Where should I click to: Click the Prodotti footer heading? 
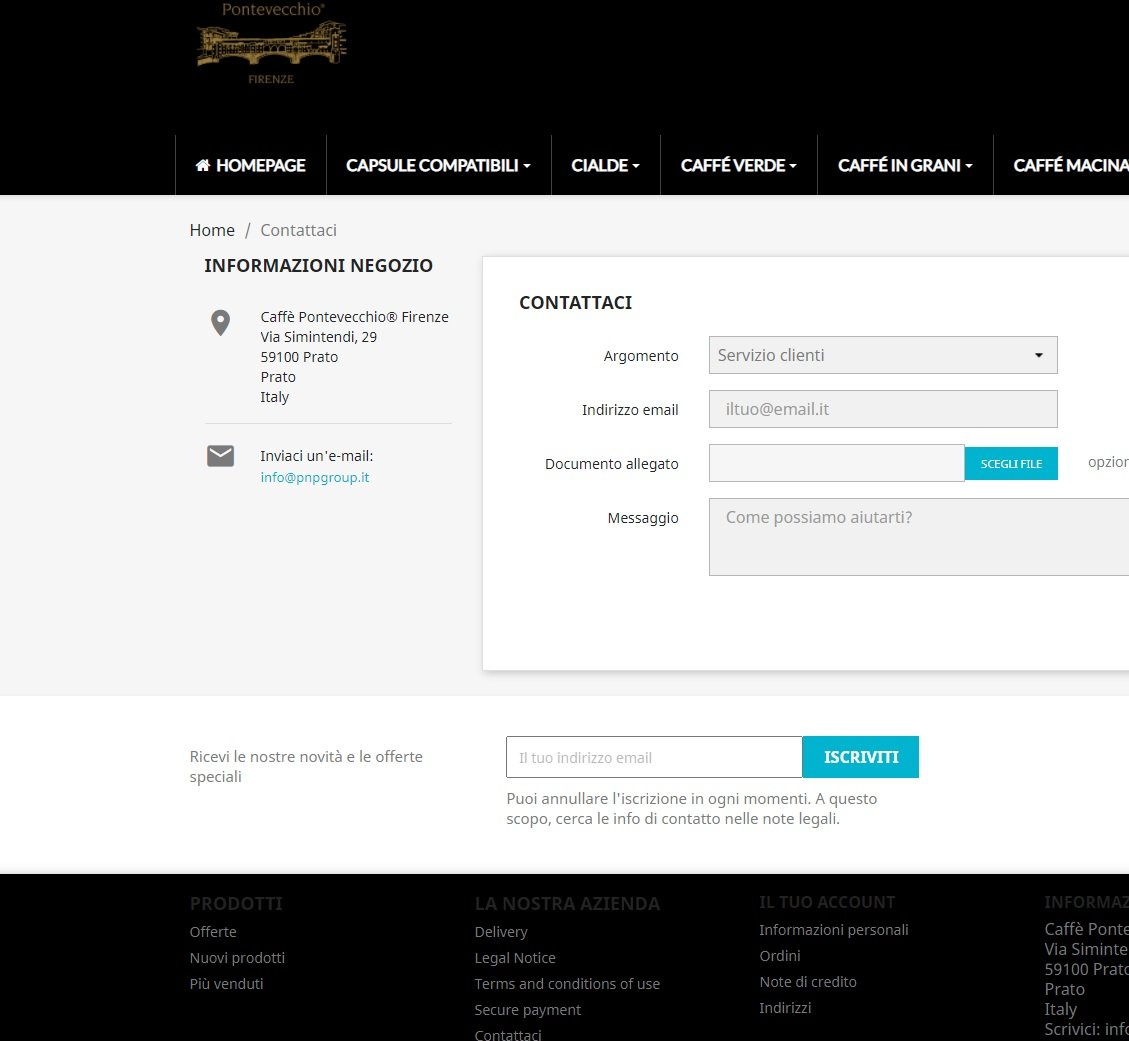click(236, 903)
